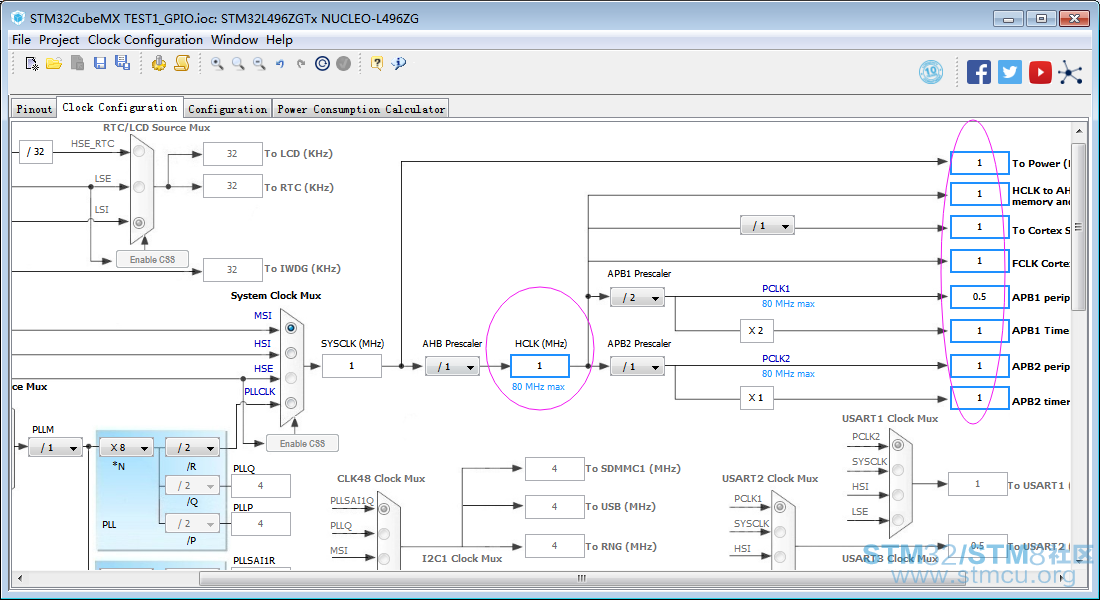1100x600 pixels.
Task: Click the gray resolve clock issues checkmark
Action: click(343, 64)
